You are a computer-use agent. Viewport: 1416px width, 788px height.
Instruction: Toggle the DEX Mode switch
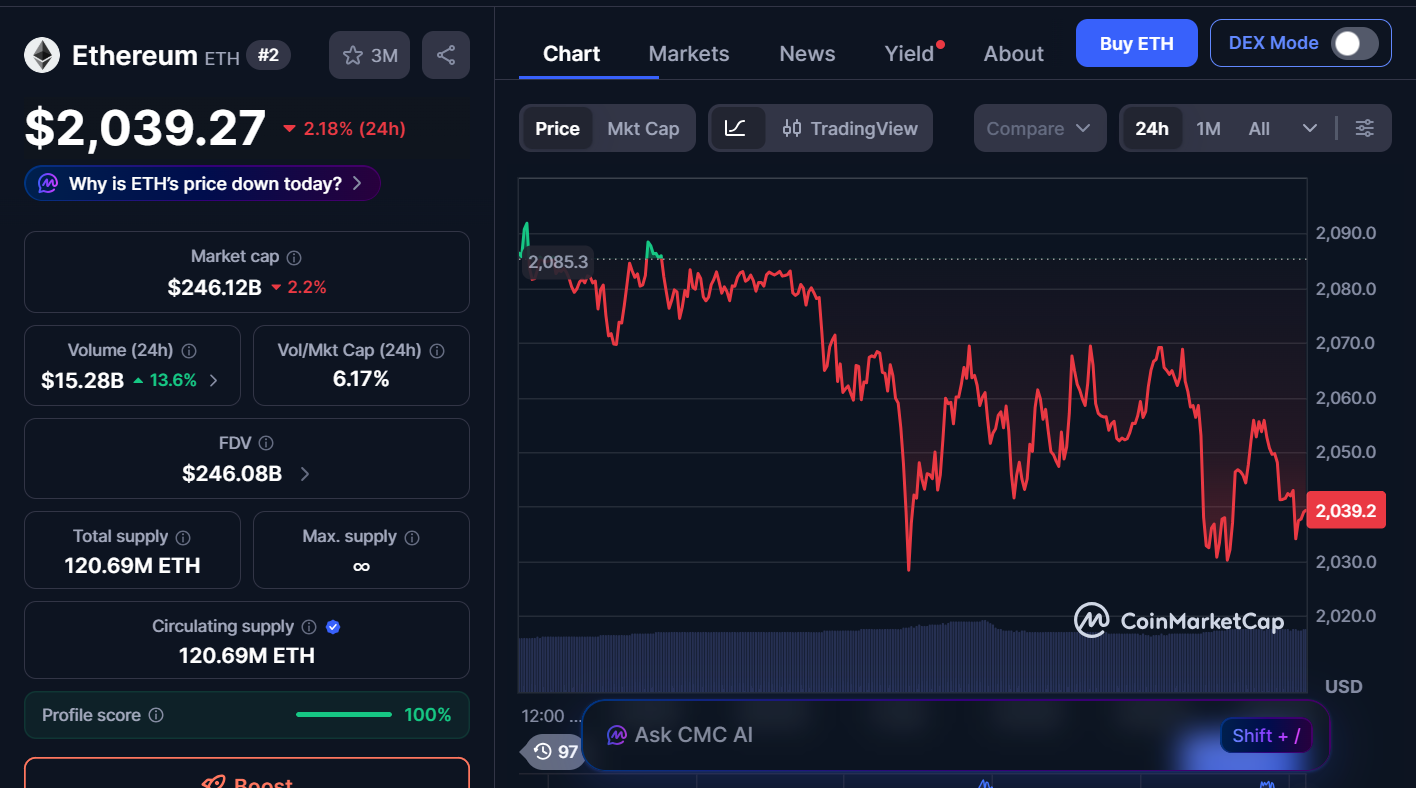1355,43
